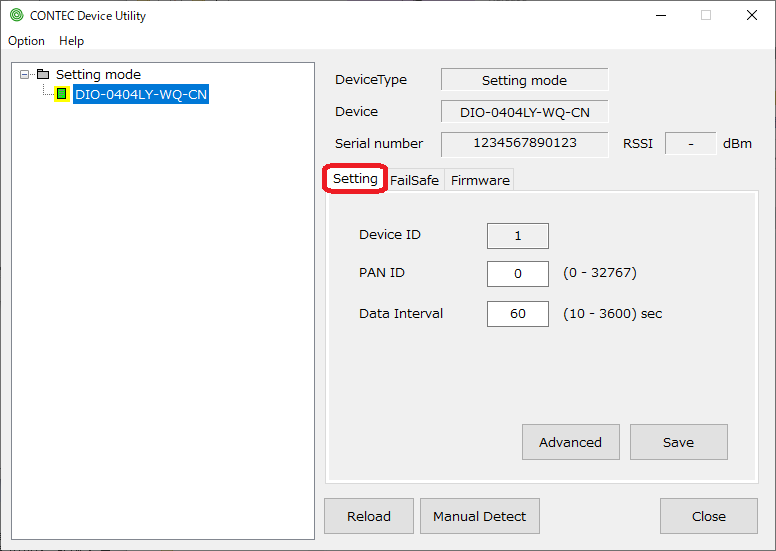This screenshot has width=776, height=551.
Task: Open the Help menu
Action: click(71, 41)
